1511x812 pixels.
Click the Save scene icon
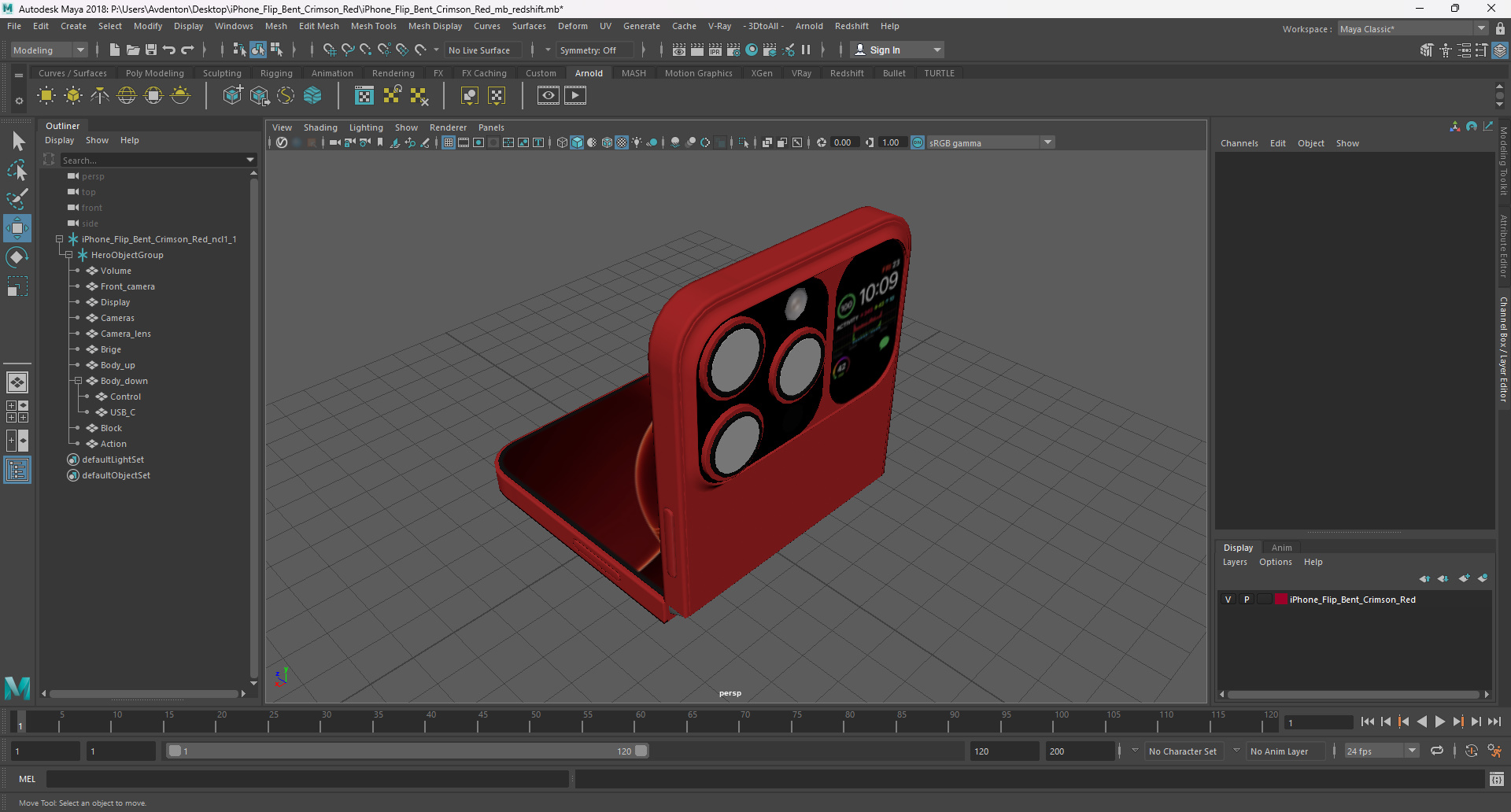(x=151, y=50)
